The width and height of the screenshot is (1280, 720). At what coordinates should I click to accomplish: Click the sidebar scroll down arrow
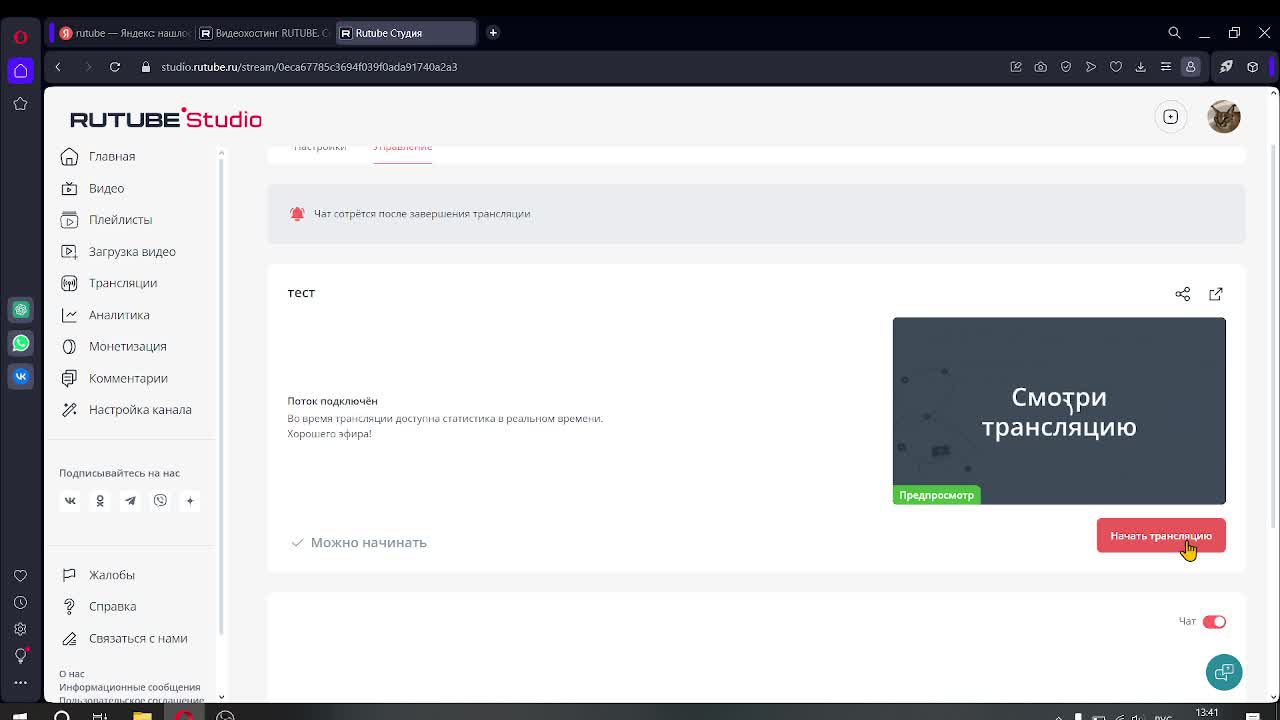pos(221,697)
